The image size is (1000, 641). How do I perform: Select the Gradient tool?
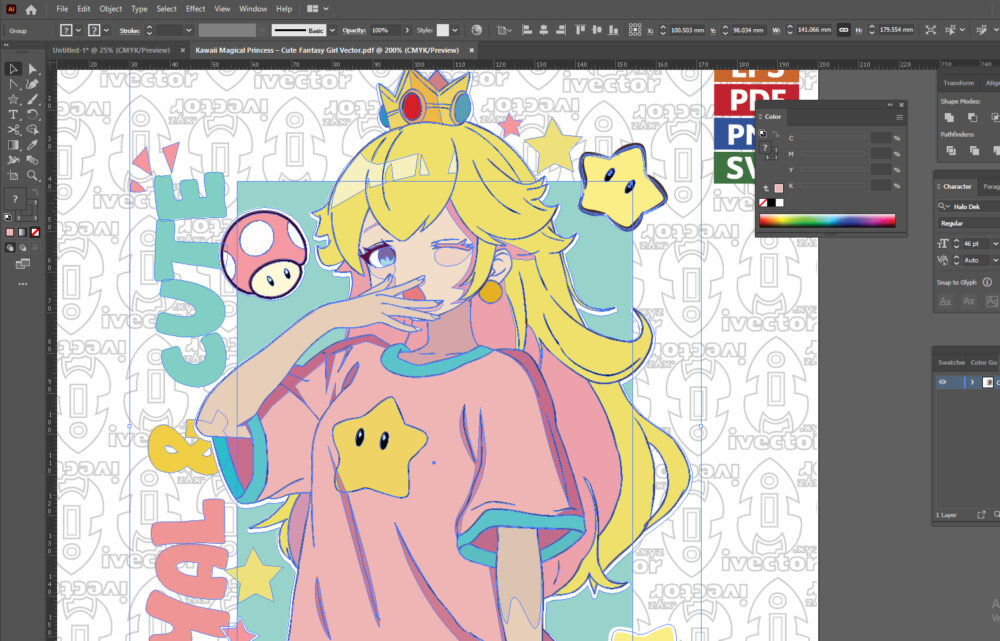click(13, 145)
